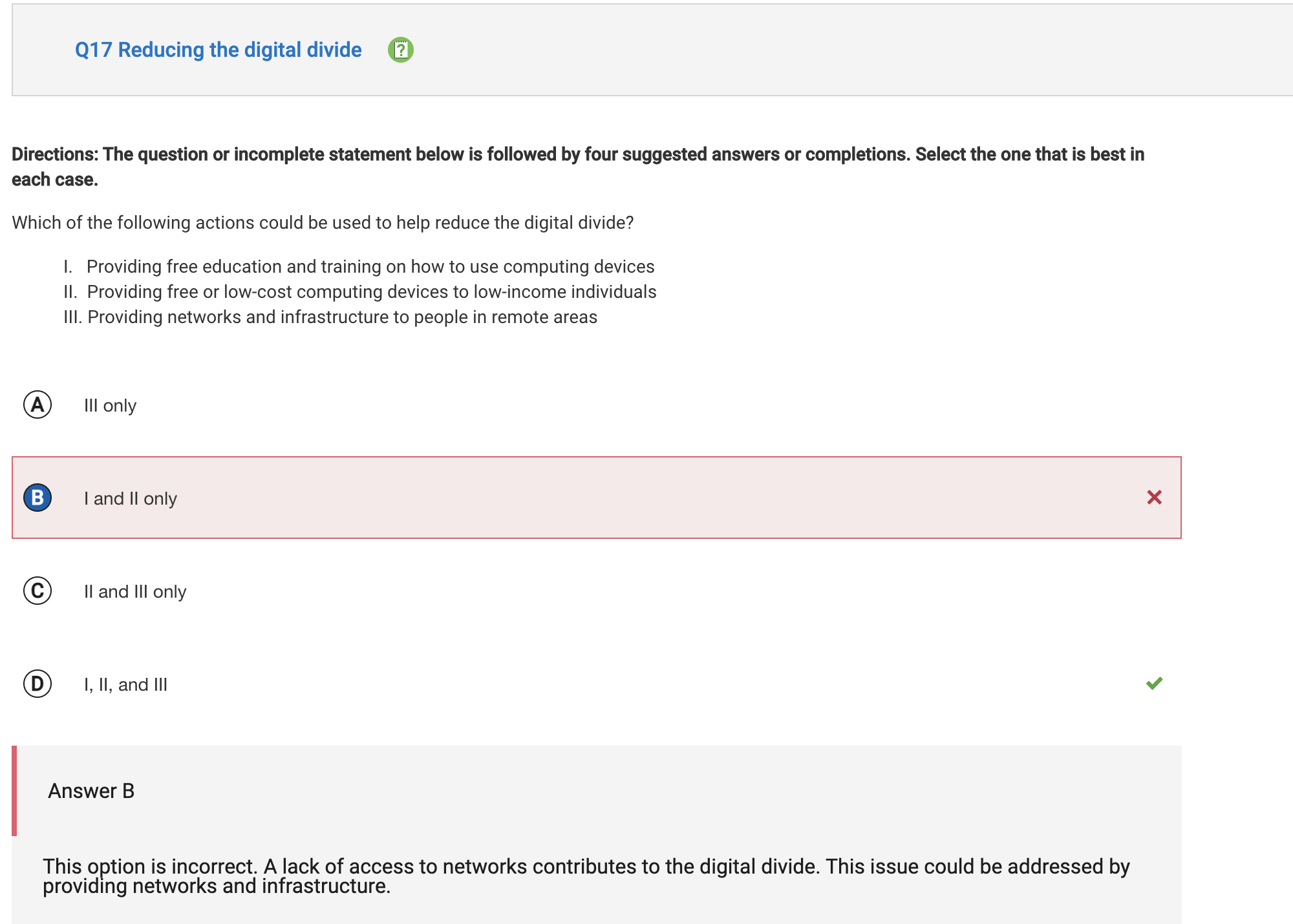Click the green checkmark correct icon
The height and width of the screenshot is (924, 1293).
pyautogui.click(x=1154, y=683)
